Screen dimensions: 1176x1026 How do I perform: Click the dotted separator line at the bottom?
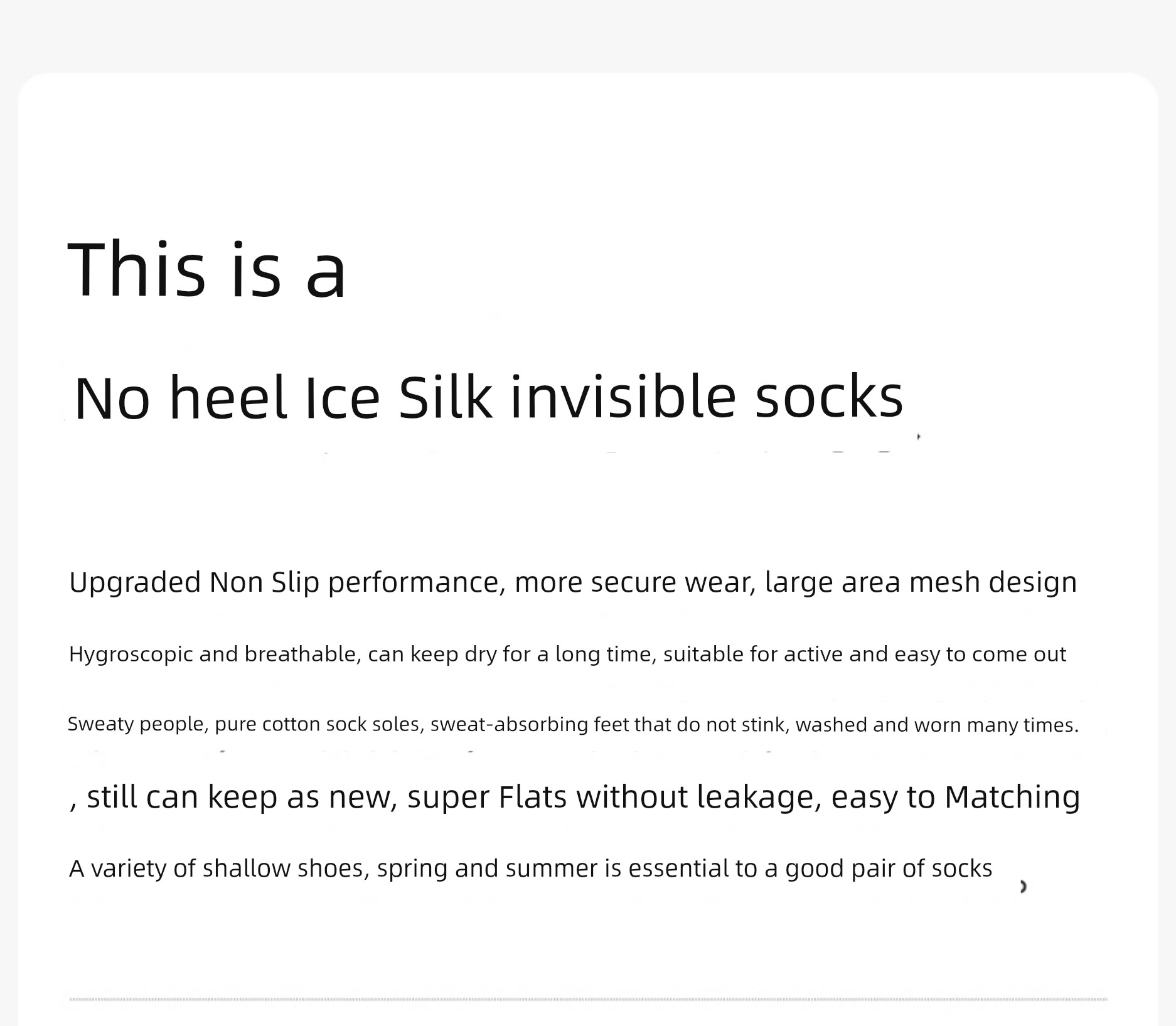click(588, 998)
